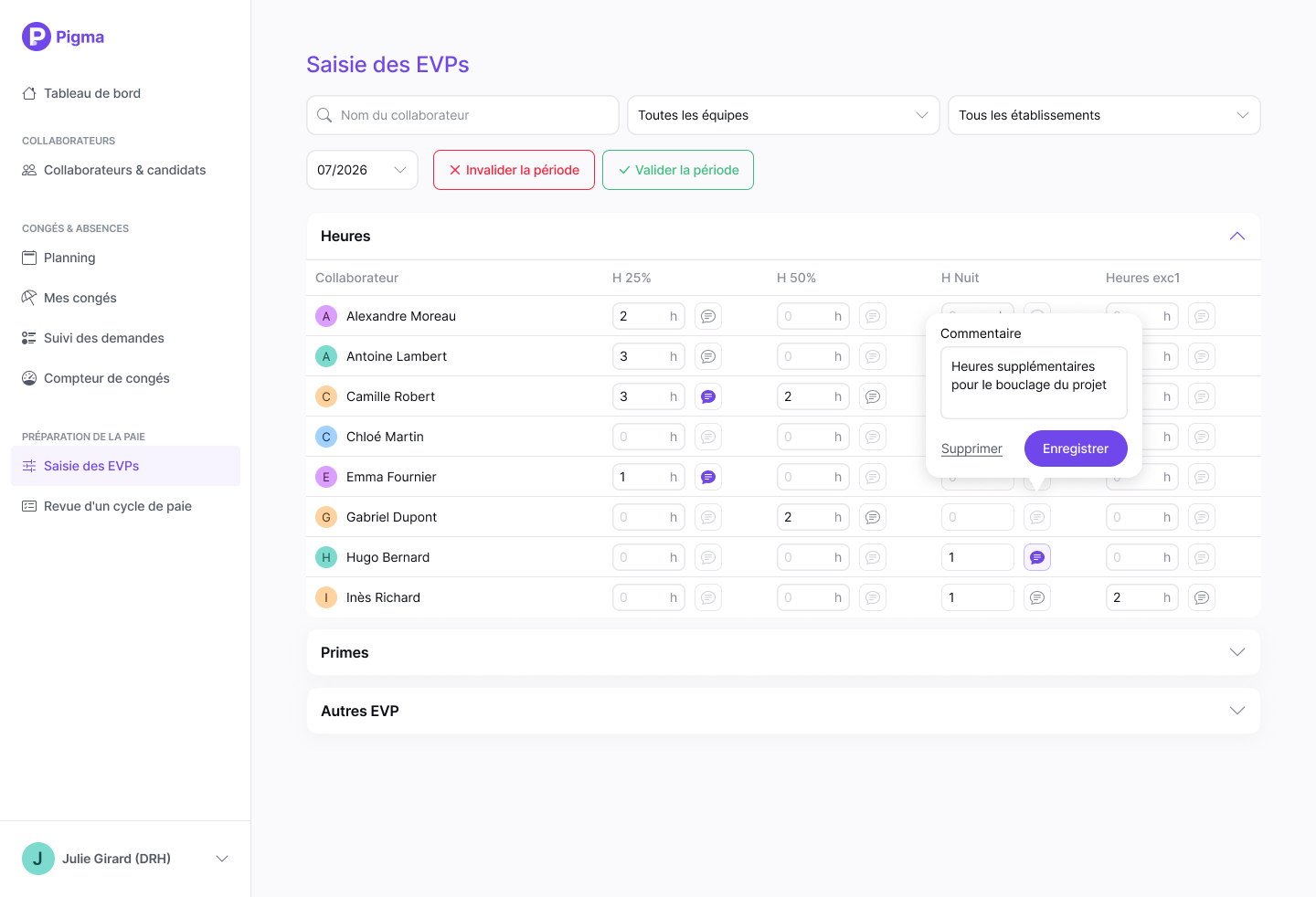Click Alexandre Moreau H 25% hours field

click(x=648, y=316)
